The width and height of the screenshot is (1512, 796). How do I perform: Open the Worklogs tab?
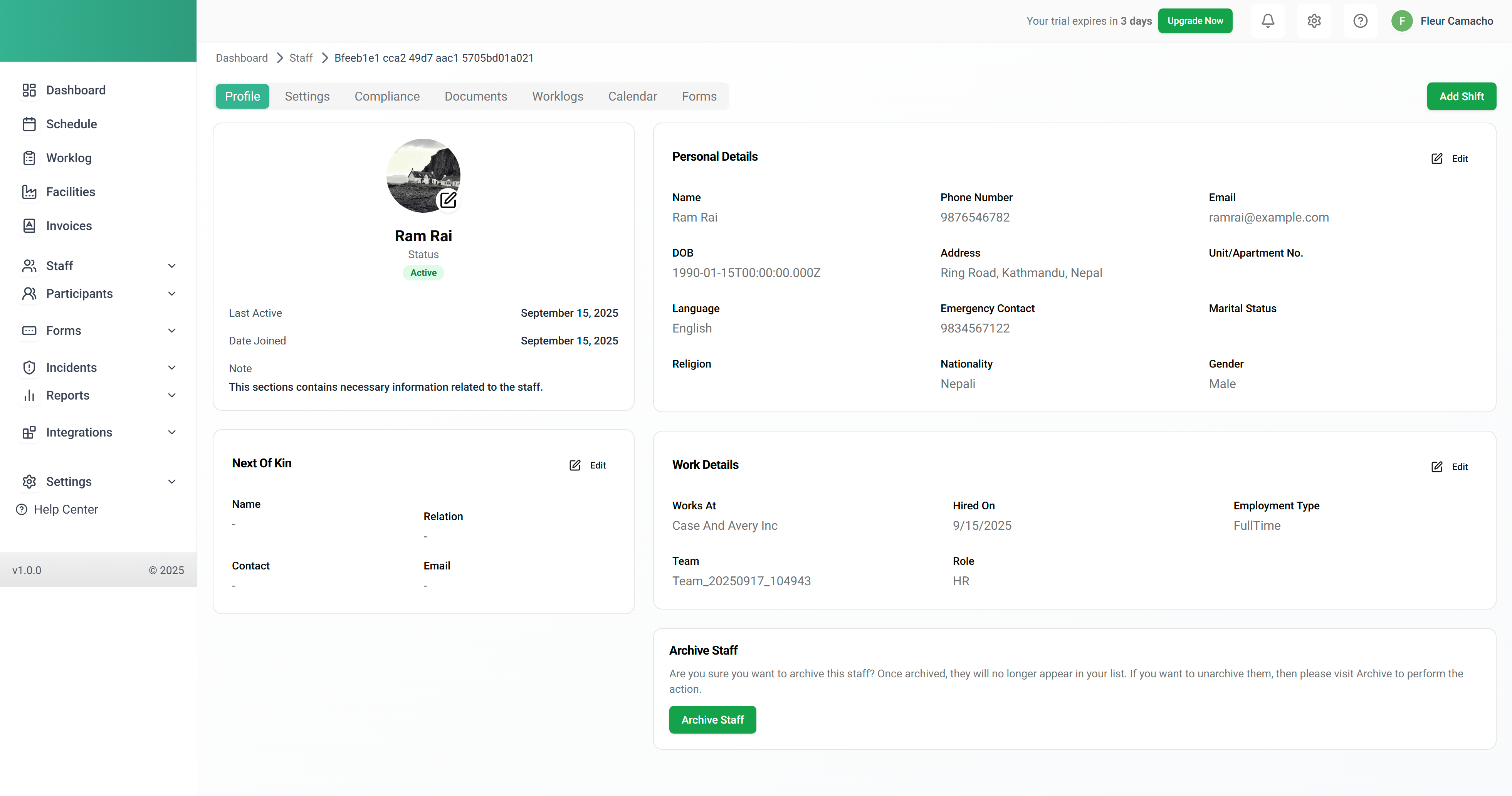point(557,96)
